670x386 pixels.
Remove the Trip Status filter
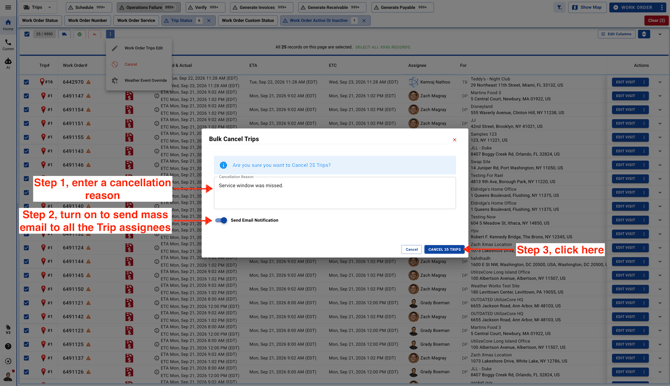pos(209,21)
